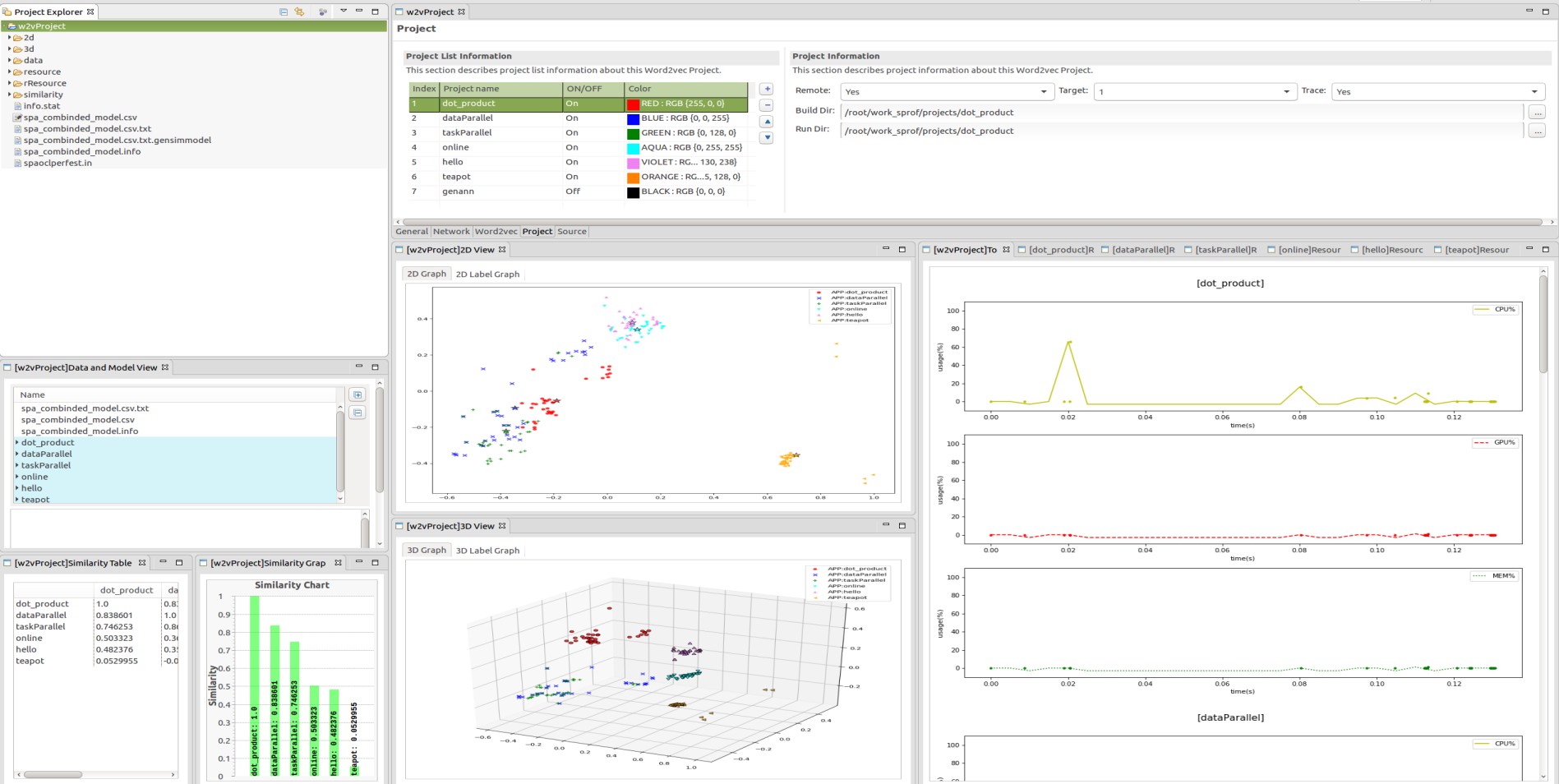Expand all items in Data and Model View
This screenshot has height=784, width=1559.
357,395
